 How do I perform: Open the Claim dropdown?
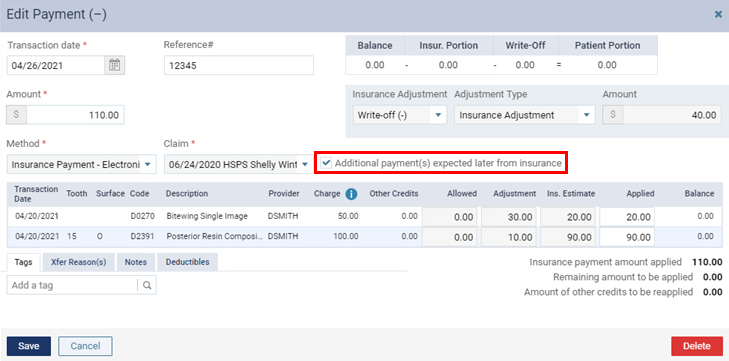(305, 164)
